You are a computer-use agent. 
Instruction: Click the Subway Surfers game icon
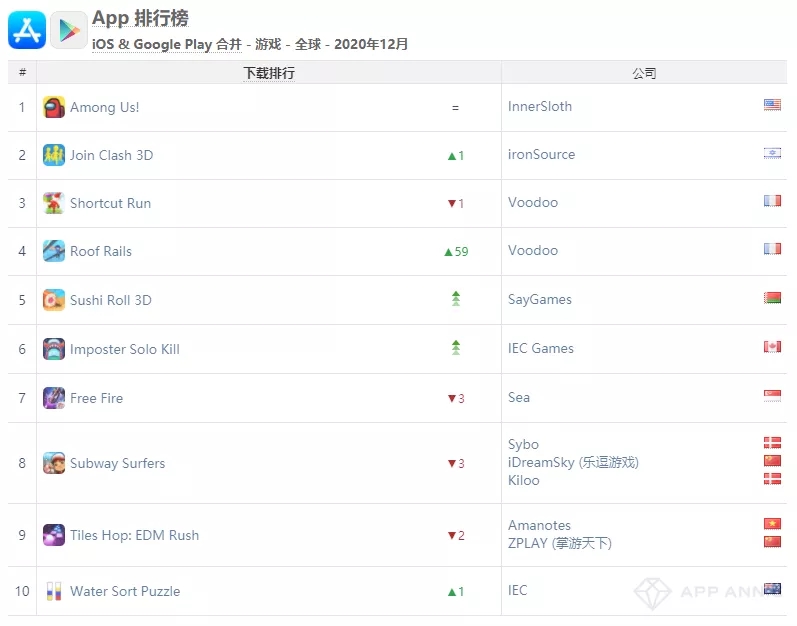click(54, 463)
